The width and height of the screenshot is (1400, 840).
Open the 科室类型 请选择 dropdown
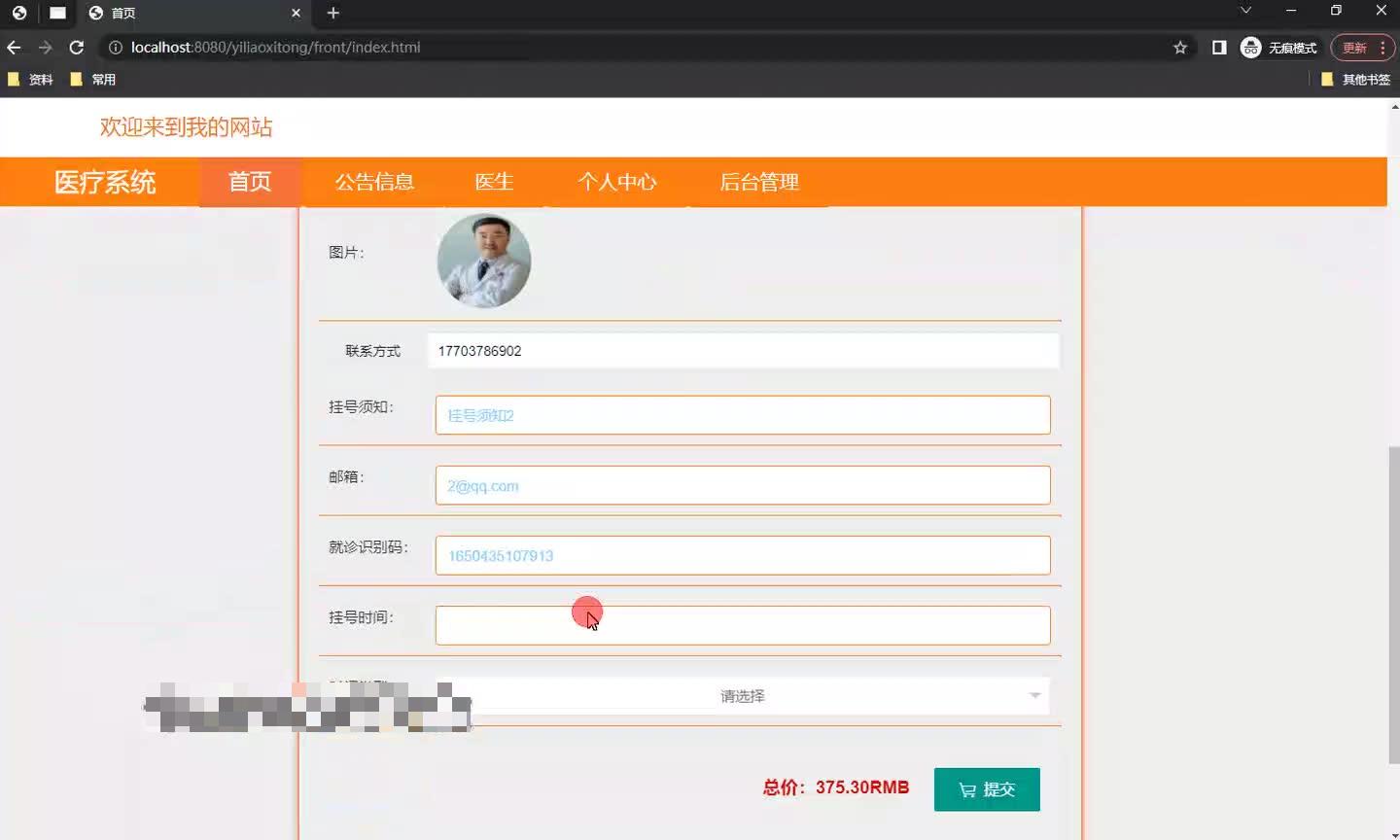742,696
